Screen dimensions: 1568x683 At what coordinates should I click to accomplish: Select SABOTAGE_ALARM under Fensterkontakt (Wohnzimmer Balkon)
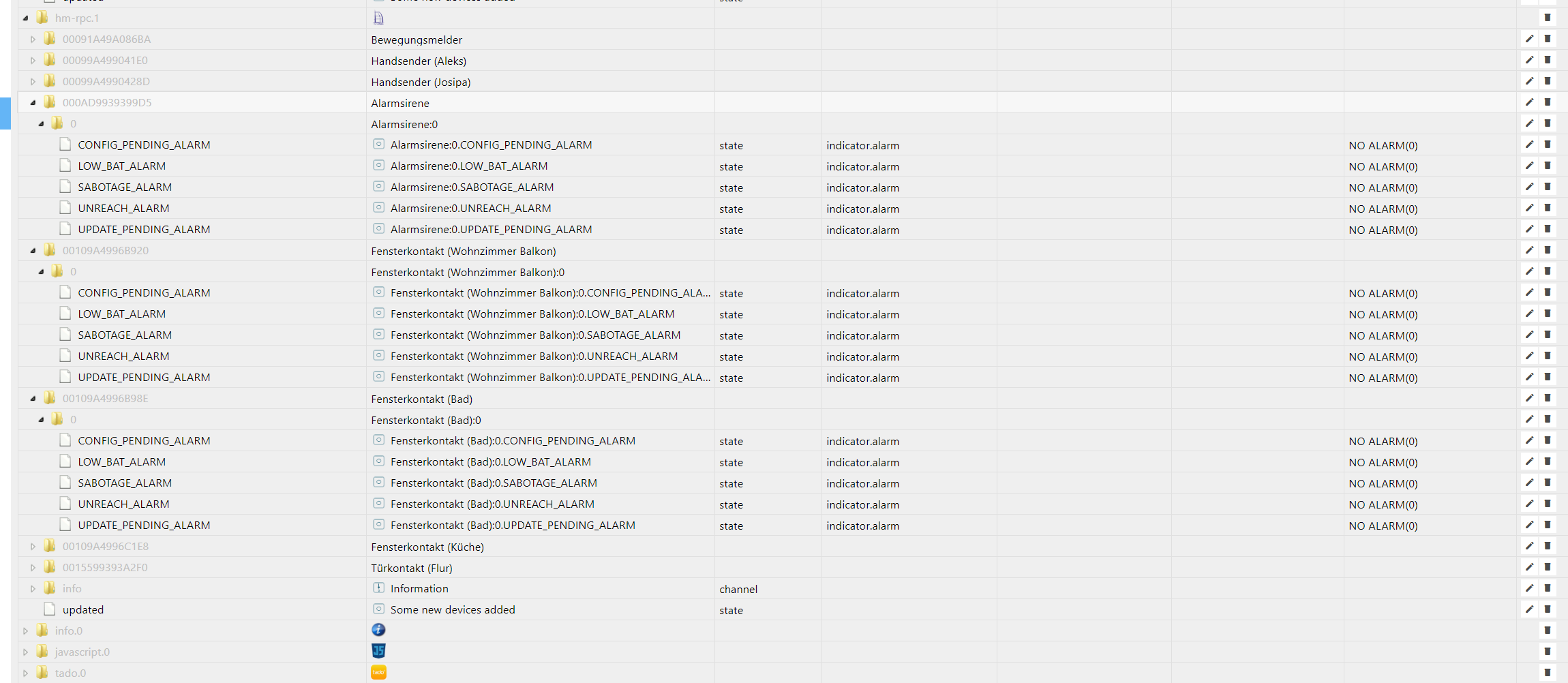[125, 335]
